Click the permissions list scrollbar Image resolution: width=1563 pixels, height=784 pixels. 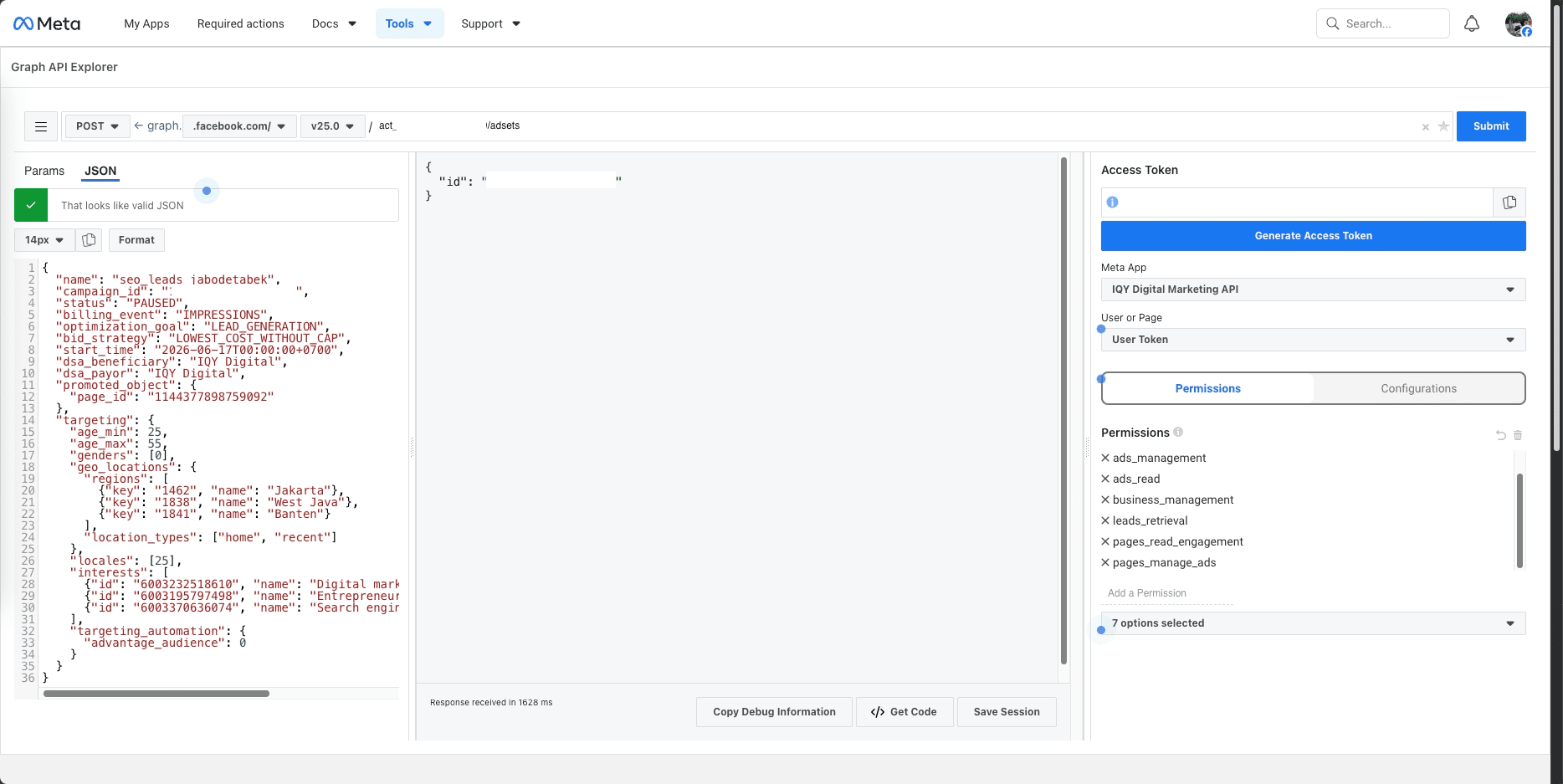click(1519, 520)
